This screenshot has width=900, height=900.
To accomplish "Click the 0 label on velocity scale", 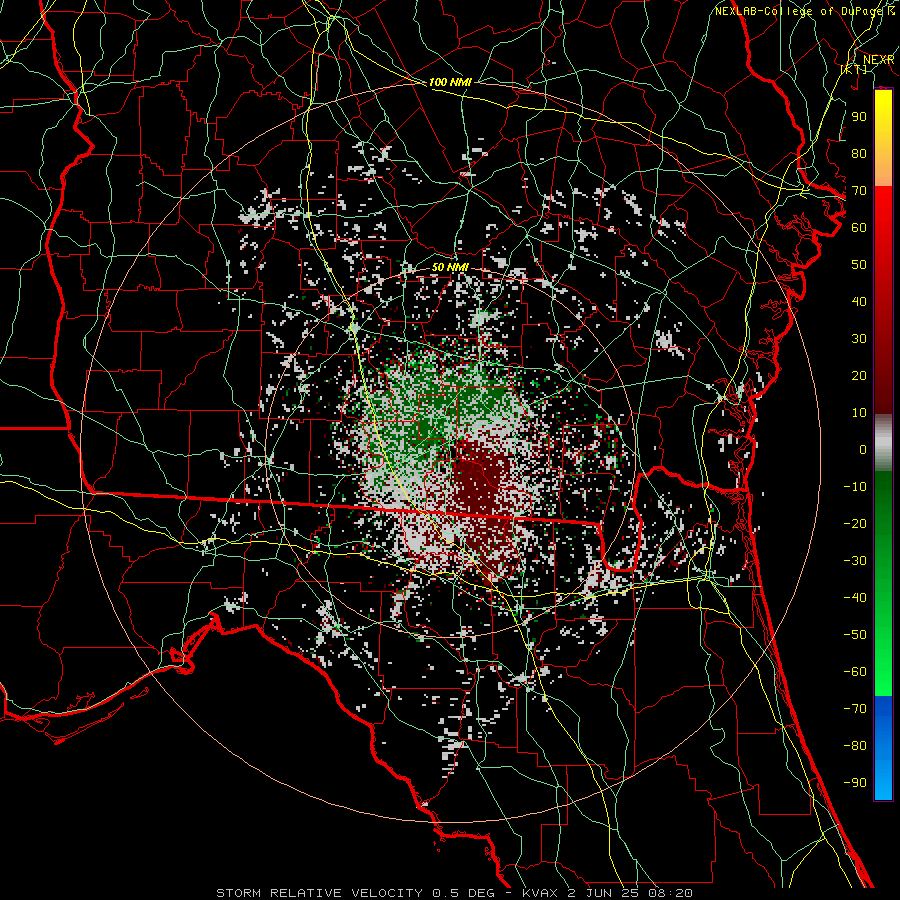I will (x=863, y=449).
